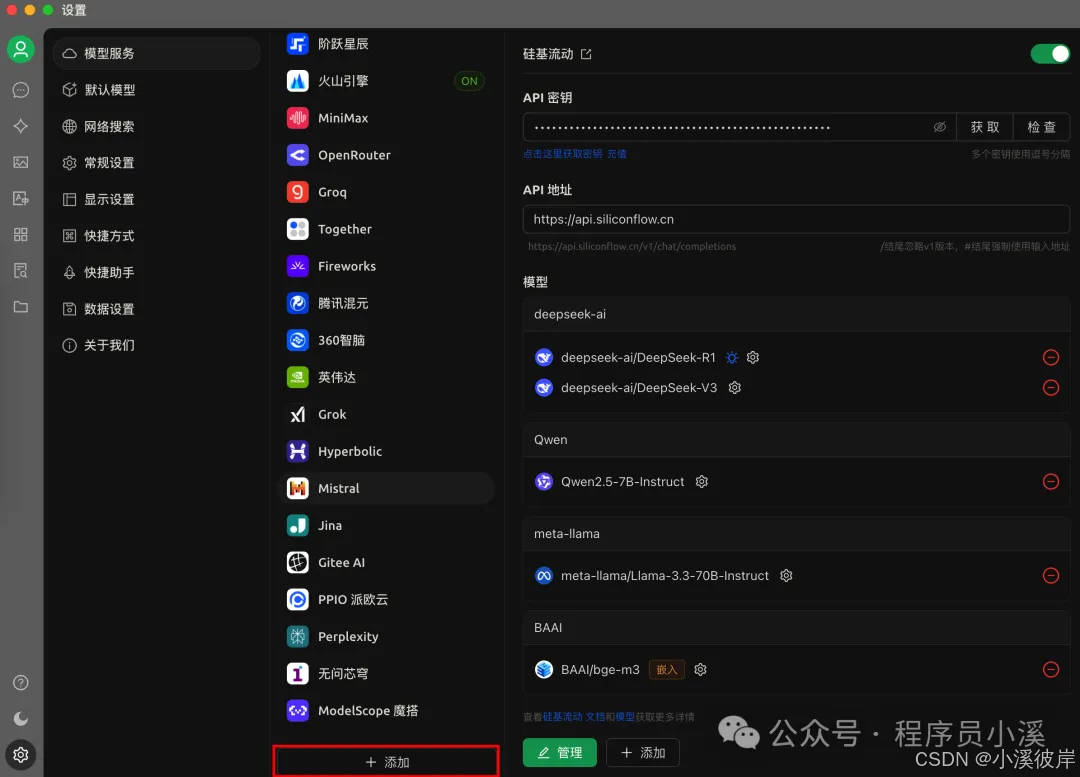The image size is (1080, 777).
Task: Focus the API 地址 input field
Action: [796, 219]
